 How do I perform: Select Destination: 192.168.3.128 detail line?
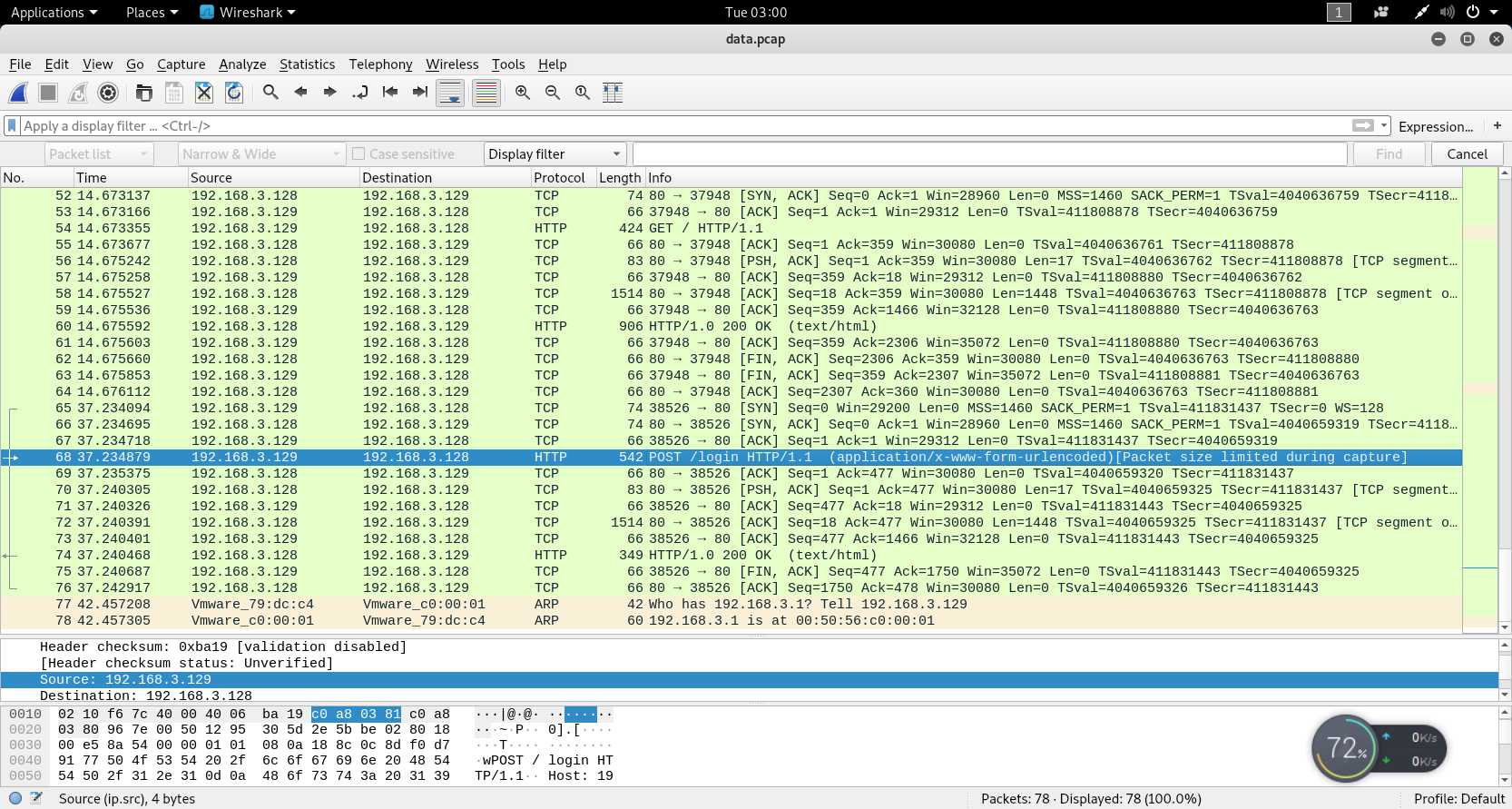[749, 696]
